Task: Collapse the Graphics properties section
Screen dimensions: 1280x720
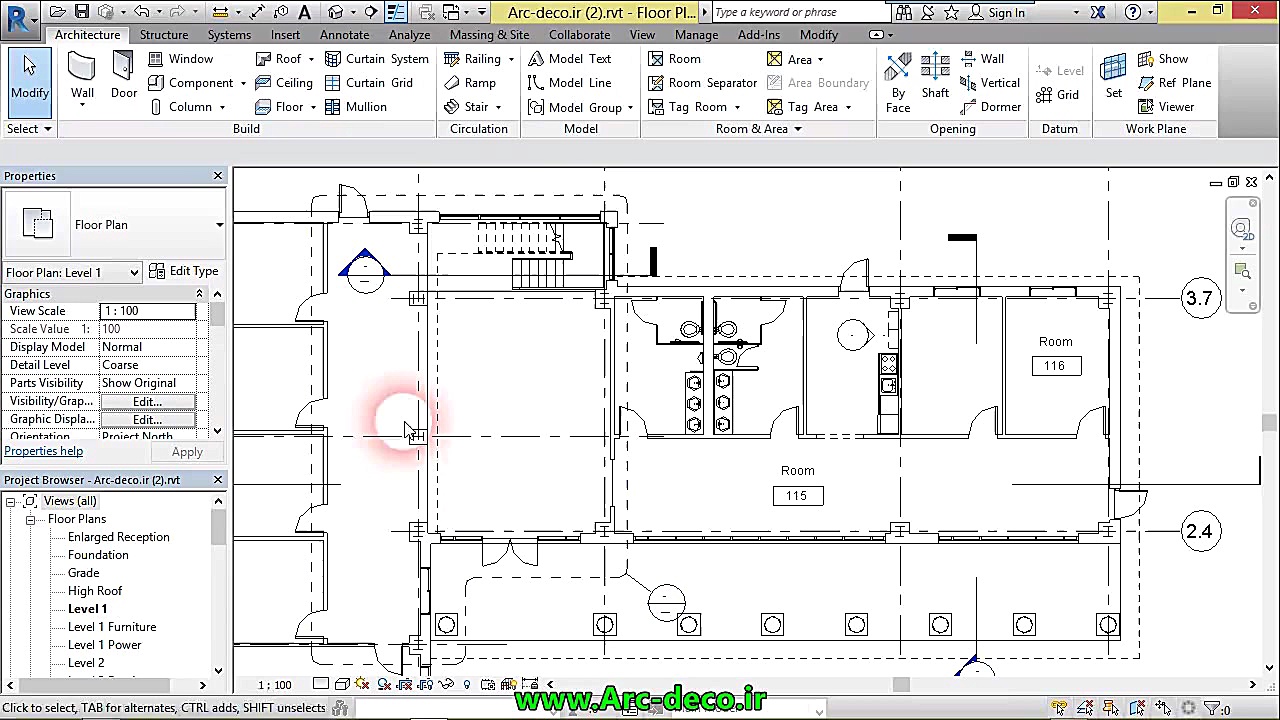Action: pyautogui.click(x=199, y=294)
